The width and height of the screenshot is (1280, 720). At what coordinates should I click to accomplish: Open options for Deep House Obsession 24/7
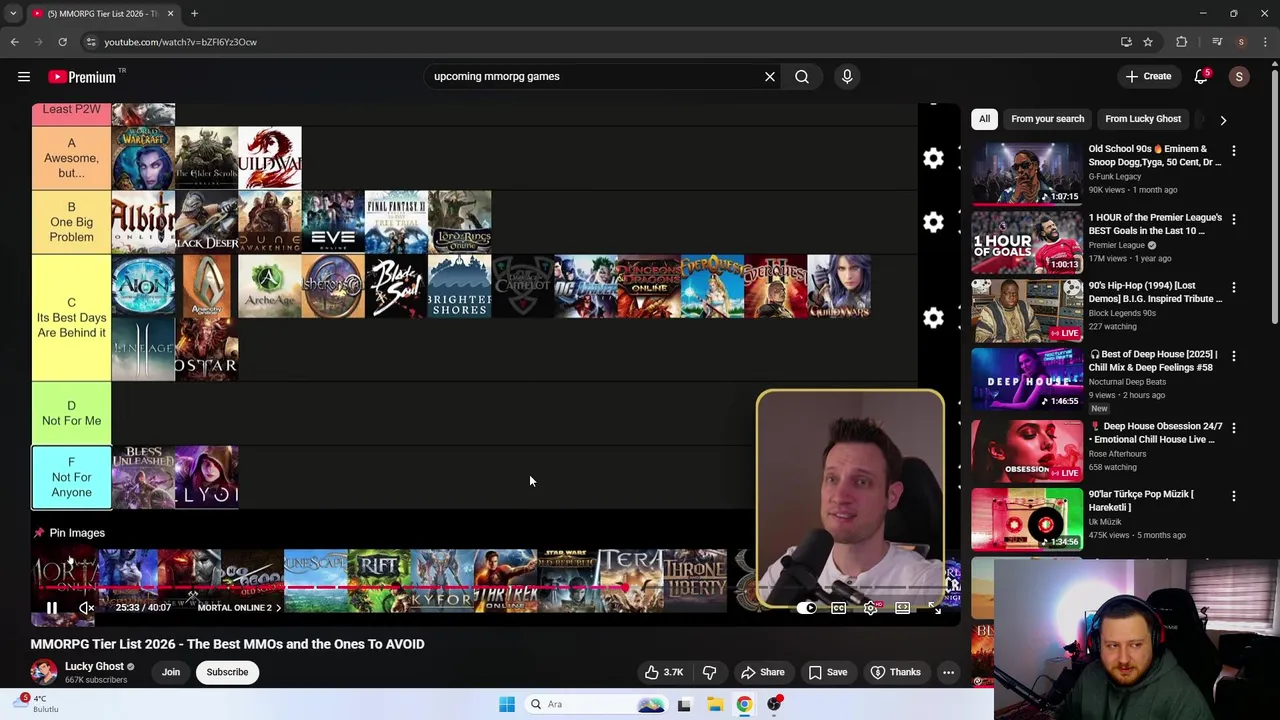1233,428
